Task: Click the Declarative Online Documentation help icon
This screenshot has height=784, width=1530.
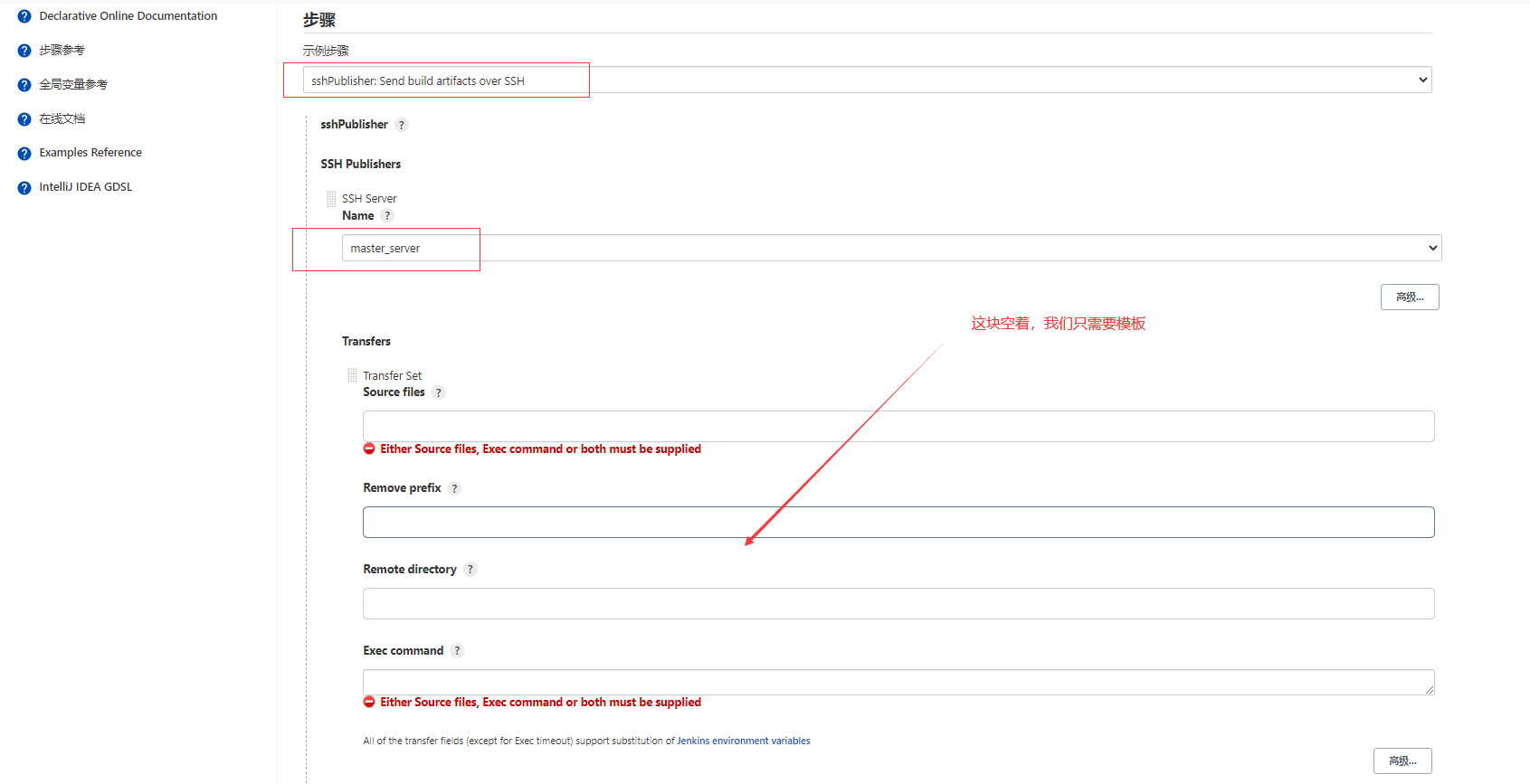Action: coord(24,16)
